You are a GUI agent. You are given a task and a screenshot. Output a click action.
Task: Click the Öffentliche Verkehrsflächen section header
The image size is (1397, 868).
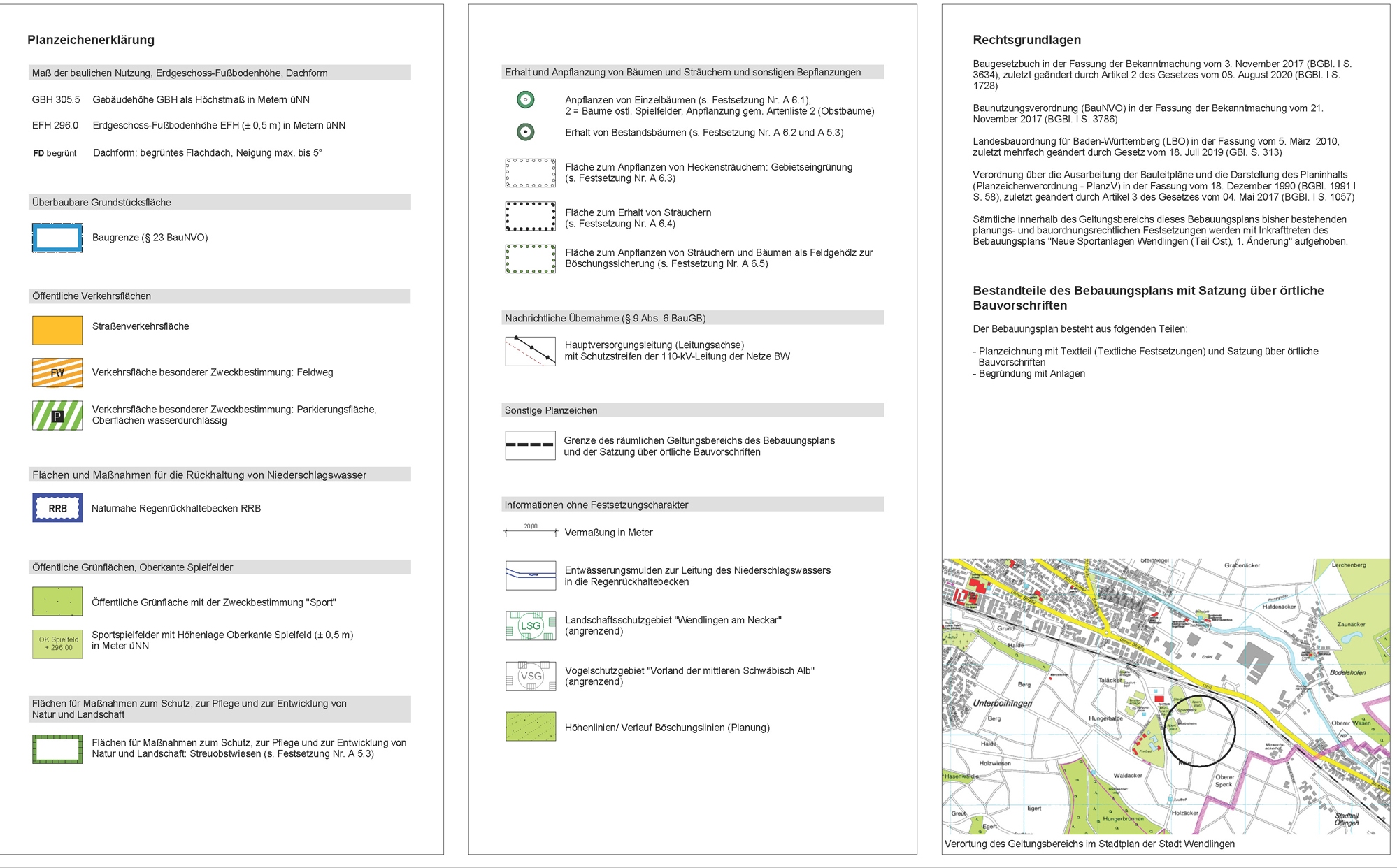pos(92,296)
